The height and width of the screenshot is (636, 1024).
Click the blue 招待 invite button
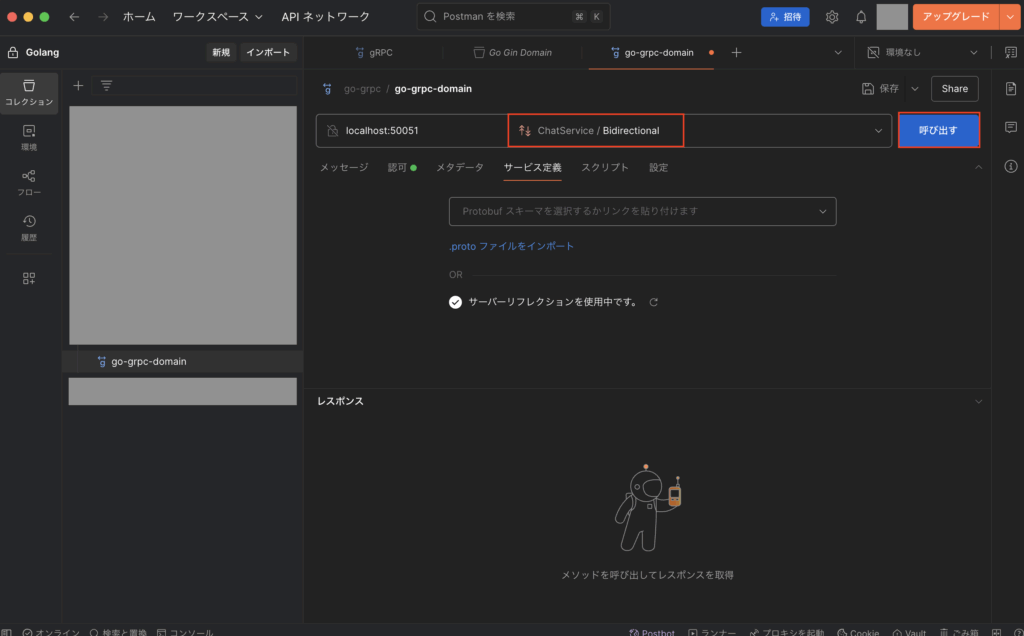(785, 17)
